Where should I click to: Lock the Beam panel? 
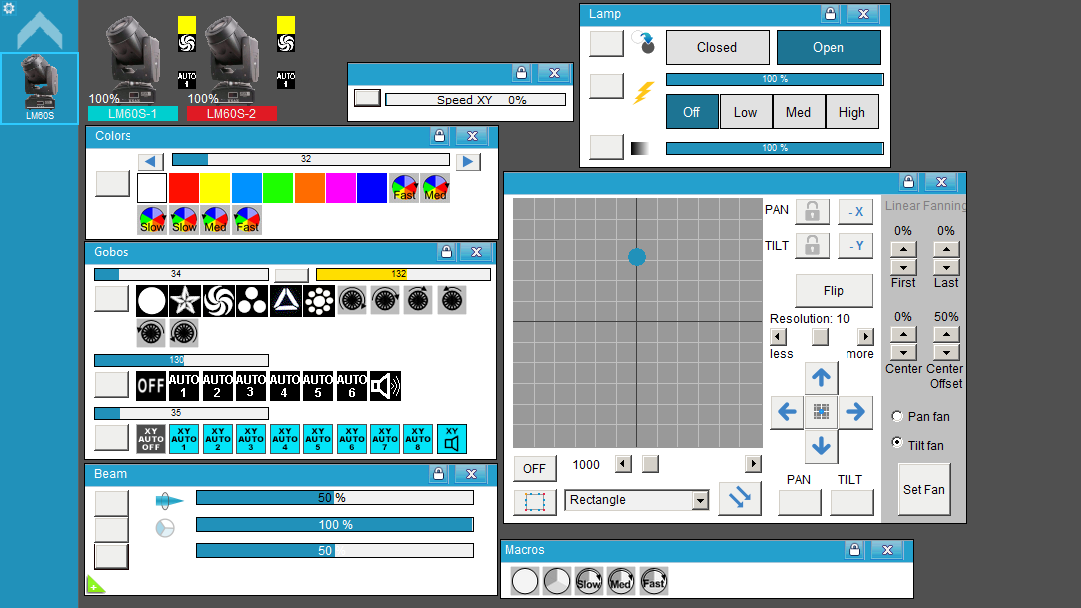click(x=438, y=474)
